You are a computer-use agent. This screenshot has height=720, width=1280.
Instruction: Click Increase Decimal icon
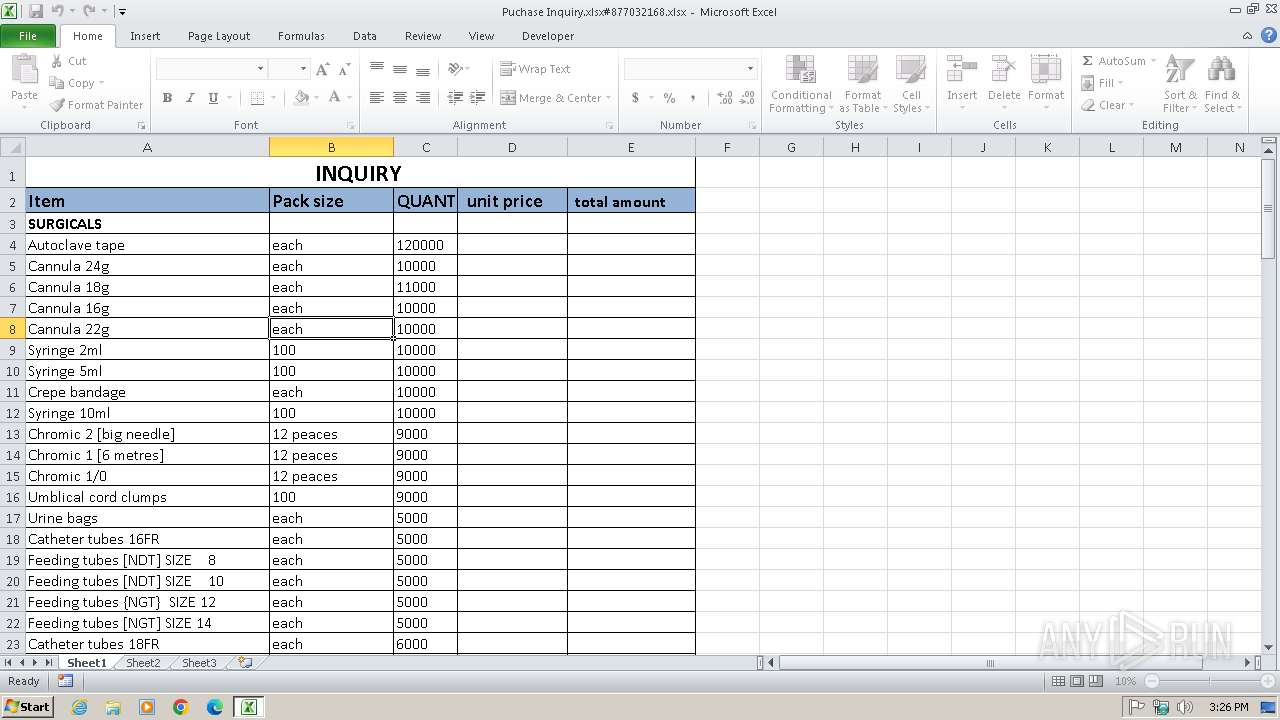coord(724,98)
